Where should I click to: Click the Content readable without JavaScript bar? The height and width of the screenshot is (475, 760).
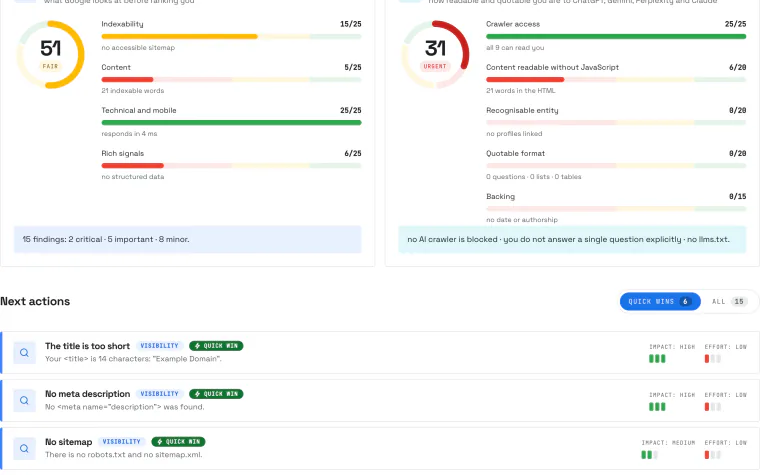coord(616,79)
